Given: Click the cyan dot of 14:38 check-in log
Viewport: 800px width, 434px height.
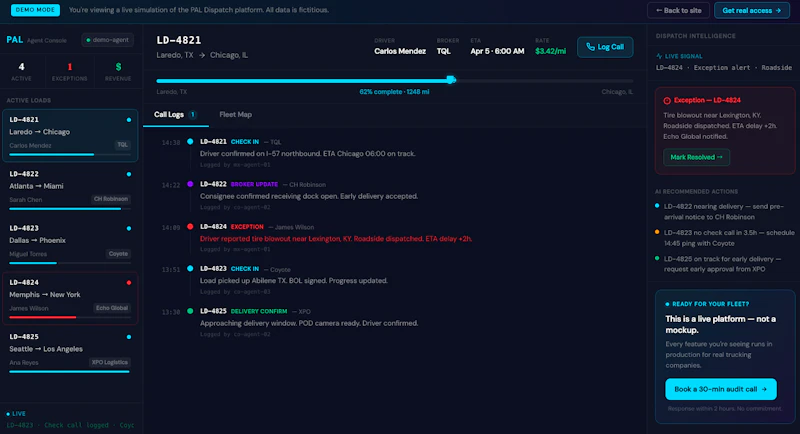Looking at the screenshot, I should pyautogui.click(x=190, y=142).
